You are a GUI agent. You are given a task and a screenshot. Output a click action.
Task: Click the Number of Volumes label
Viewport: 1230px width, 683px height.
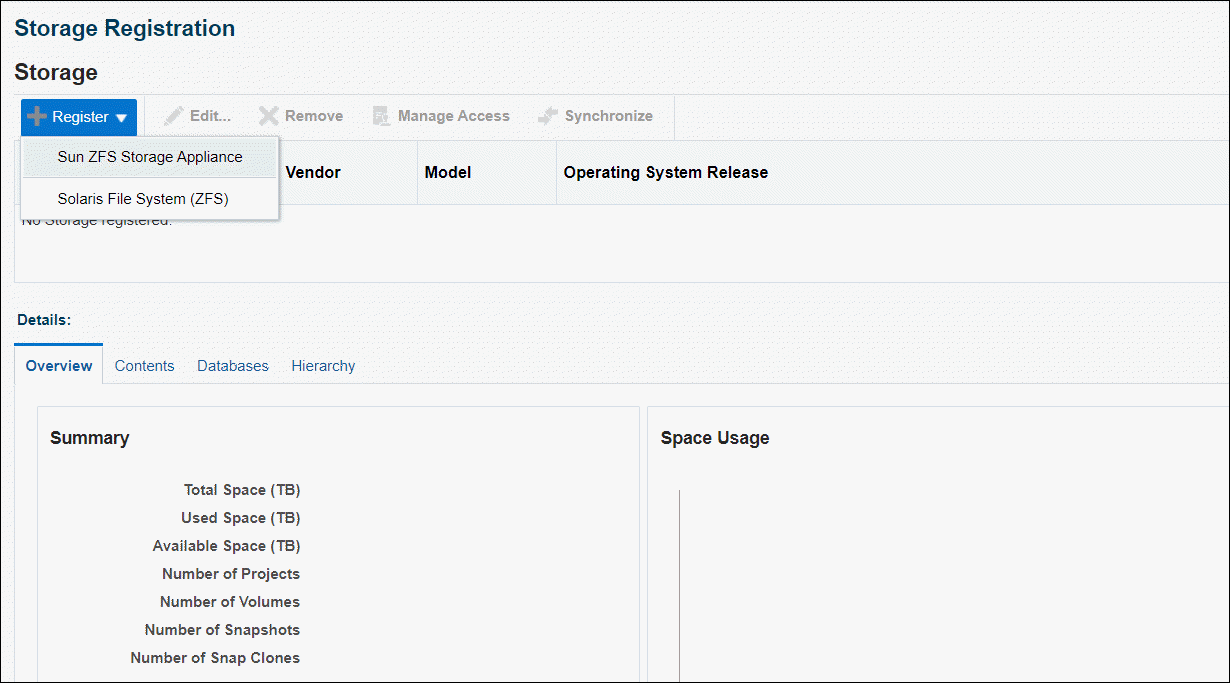(x=230, y=602)
